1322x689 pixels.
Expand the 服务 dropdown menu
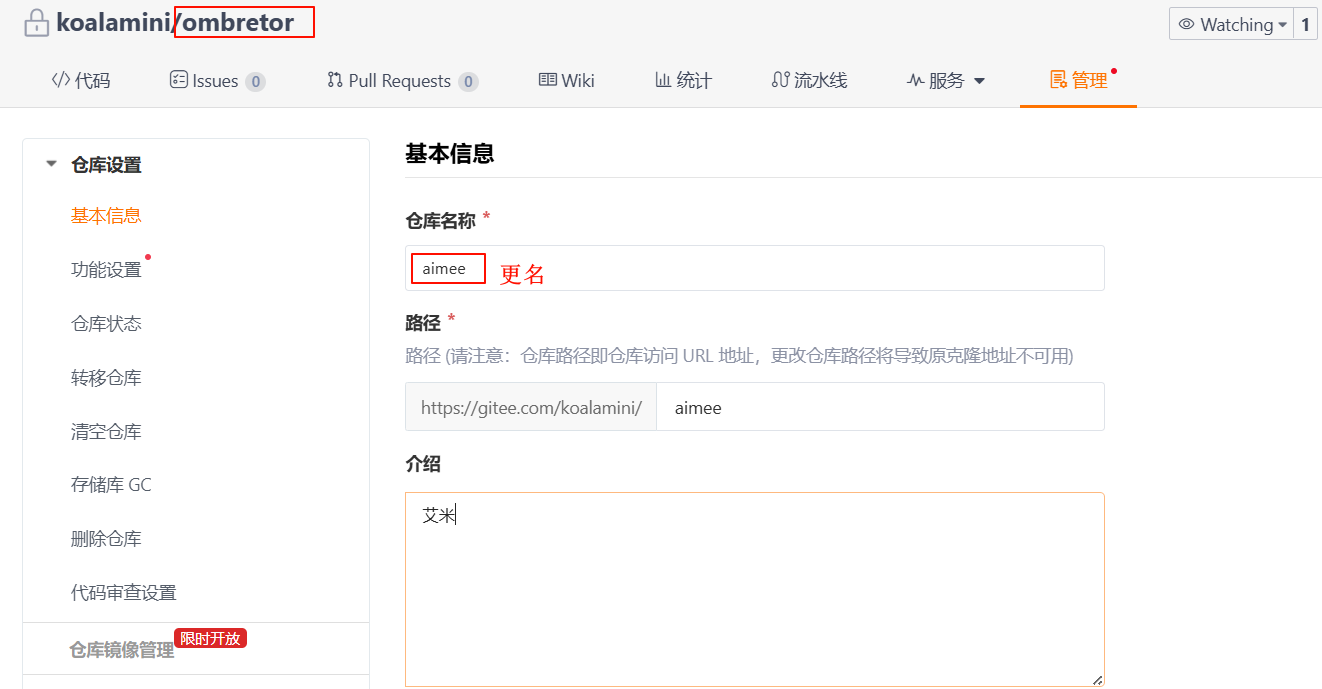coord(946,81)
